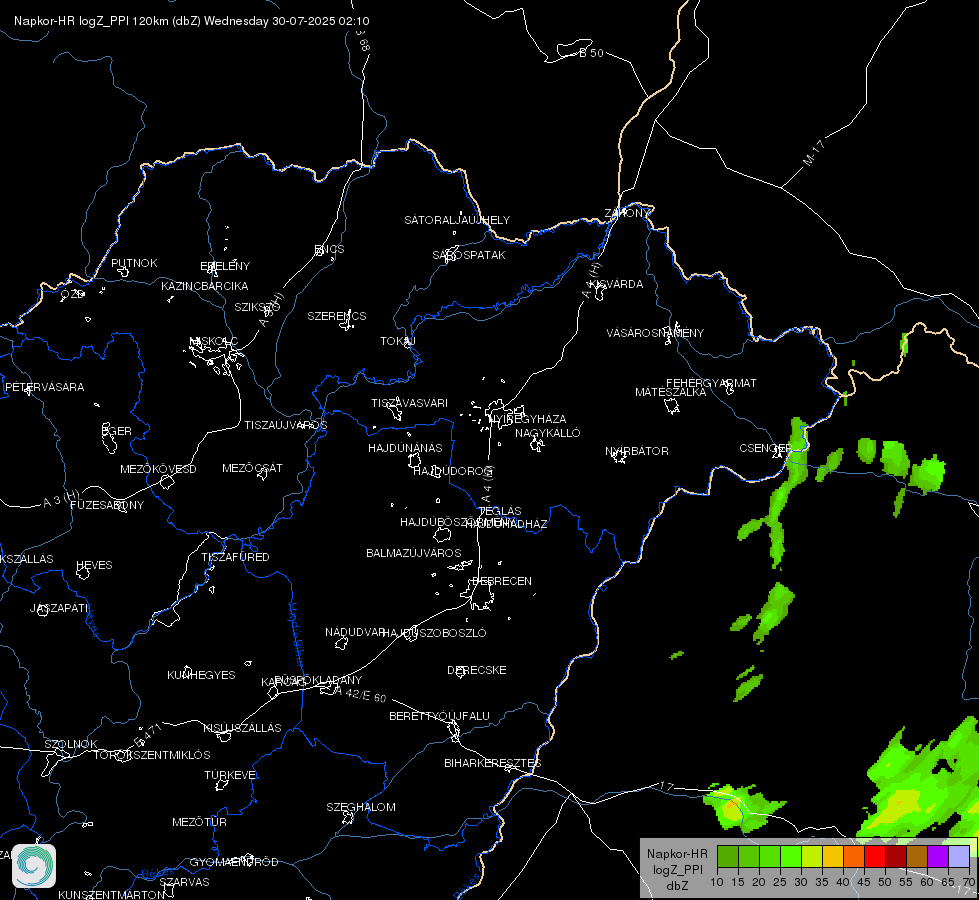Select the MEZŐTÚR label

tap(199, 822)
